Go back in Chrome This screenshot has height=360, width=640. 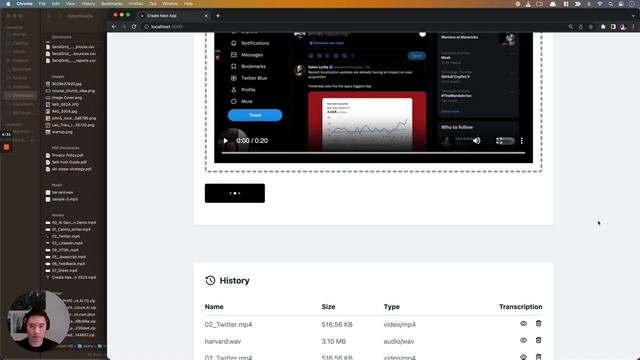coord(114,27)
